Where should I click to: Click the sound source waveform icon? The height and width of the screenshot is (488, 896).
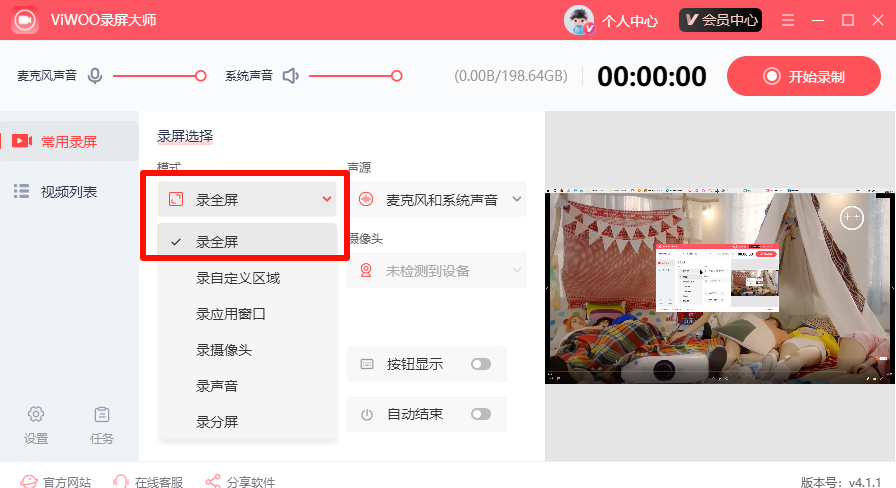tap(366, 199)
